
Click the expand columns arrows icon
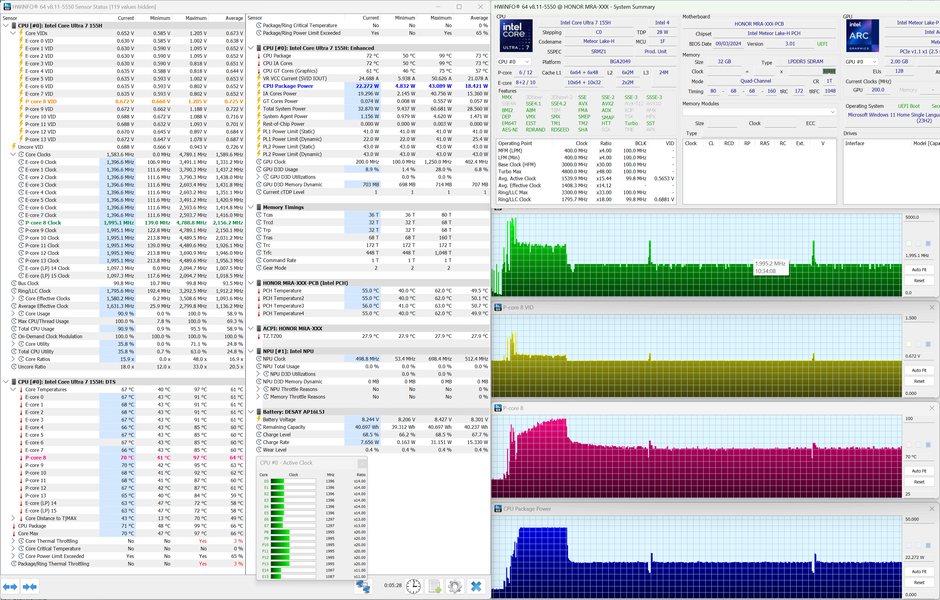[10, 586]
